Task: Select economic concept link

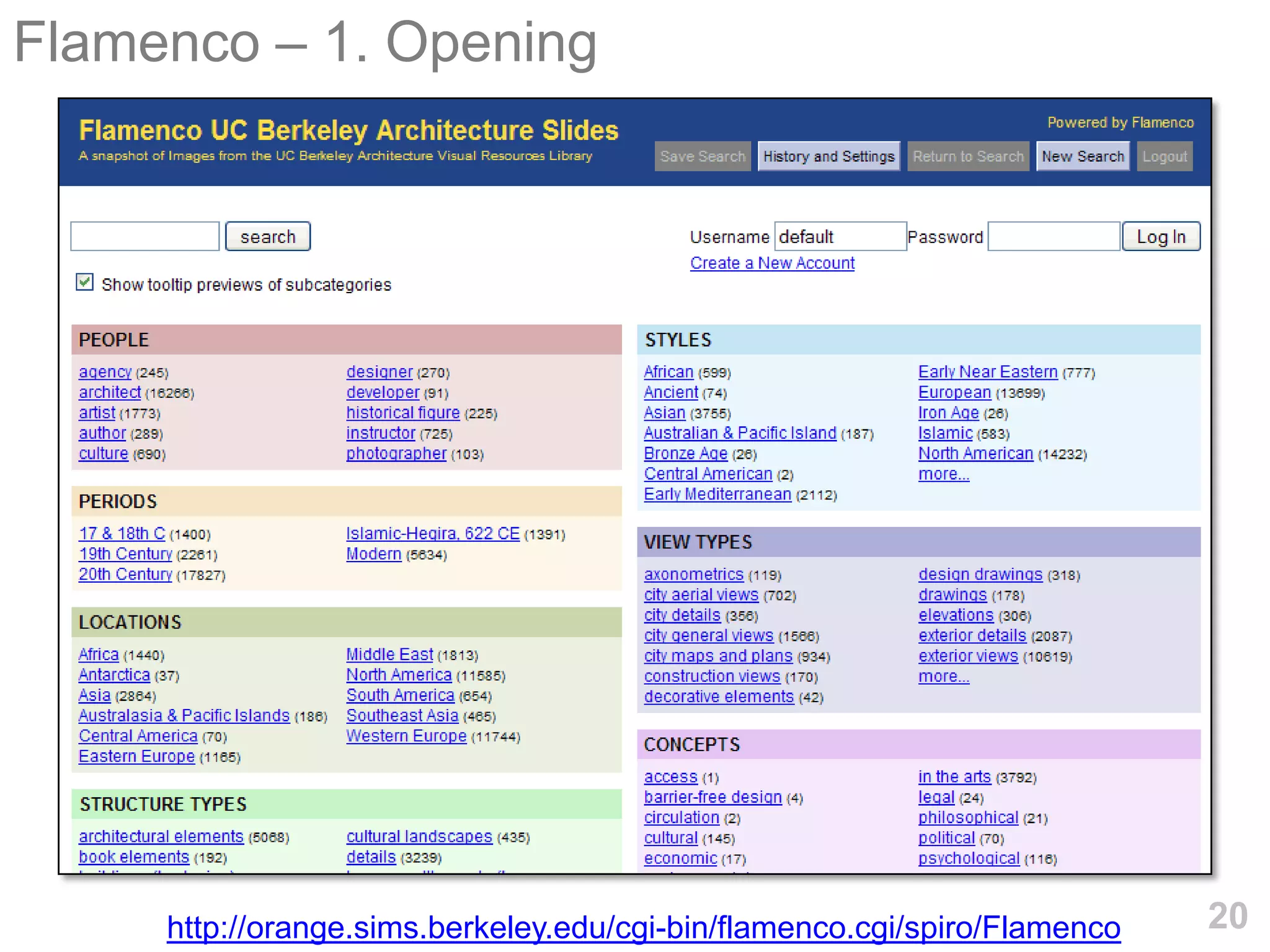Action: tap(681, 859)
